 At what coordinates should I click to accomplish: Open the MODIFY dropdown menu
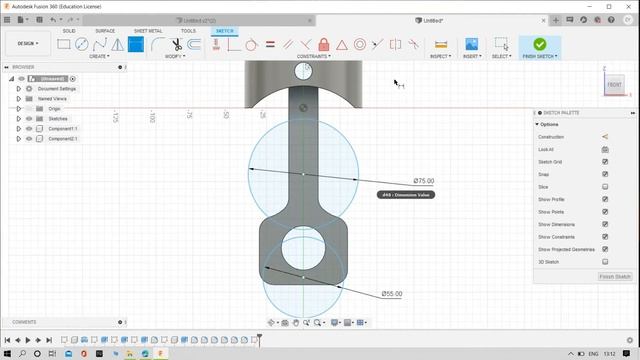point(175,56)
